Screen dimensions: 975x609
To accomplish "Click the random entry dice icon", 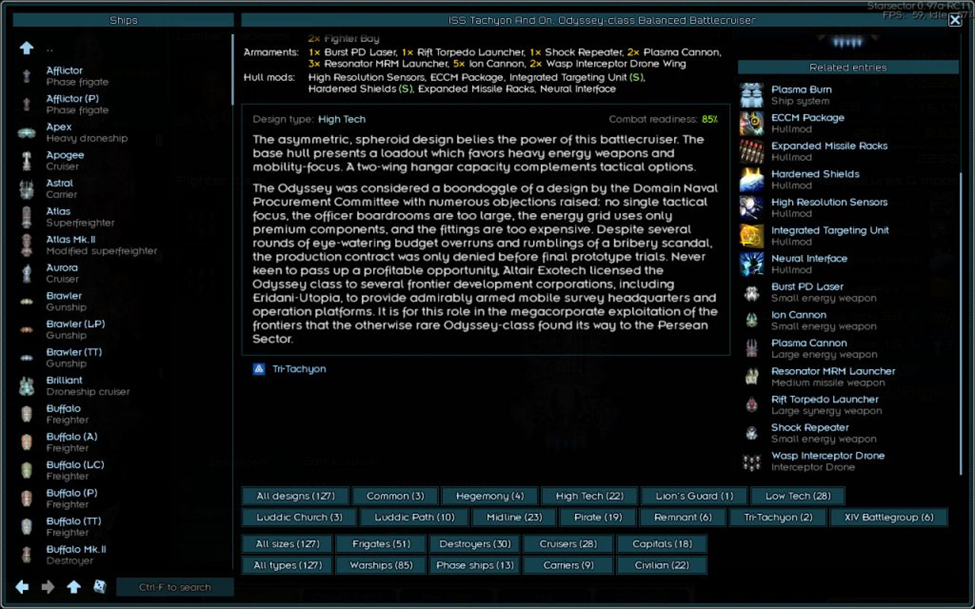I will pyautogui.click(x=100, y=587).
